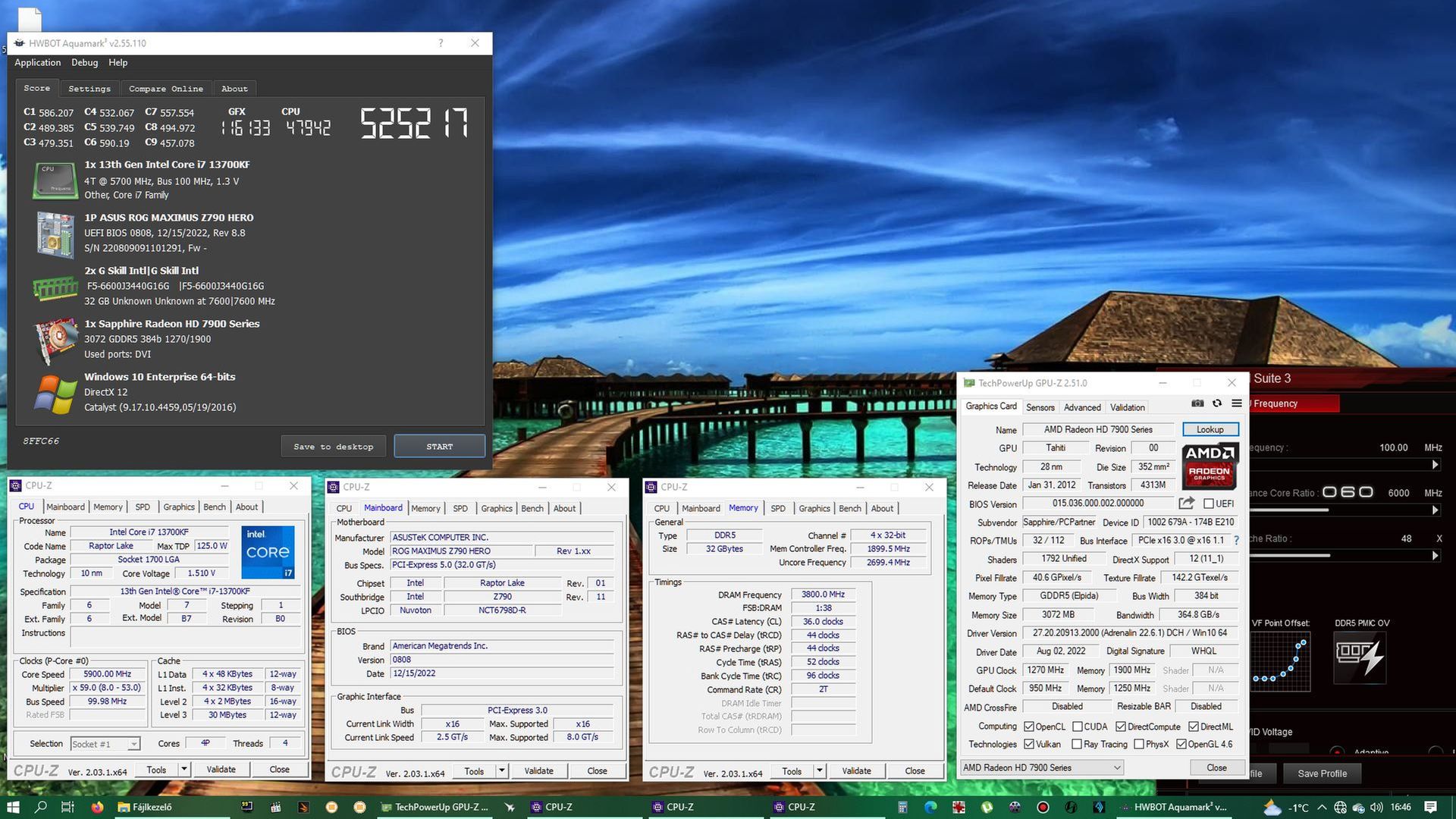This screenshot has width=1456, height=819.
Task: Open taskbar search magnifier
Action: (41, 807)
